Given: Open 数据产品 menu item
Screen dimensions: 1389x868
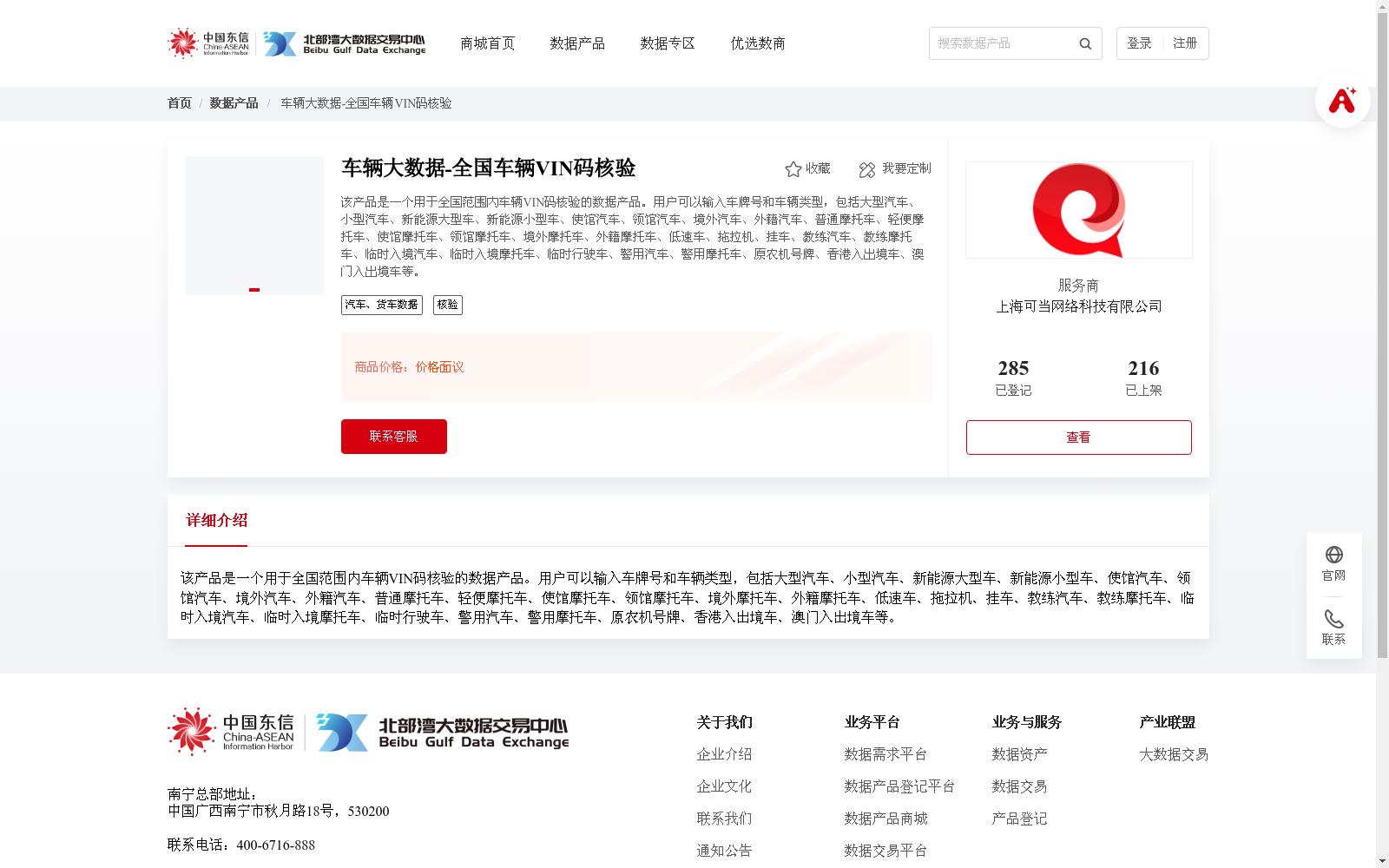Looking at the screenshot, I should point(577,43).
